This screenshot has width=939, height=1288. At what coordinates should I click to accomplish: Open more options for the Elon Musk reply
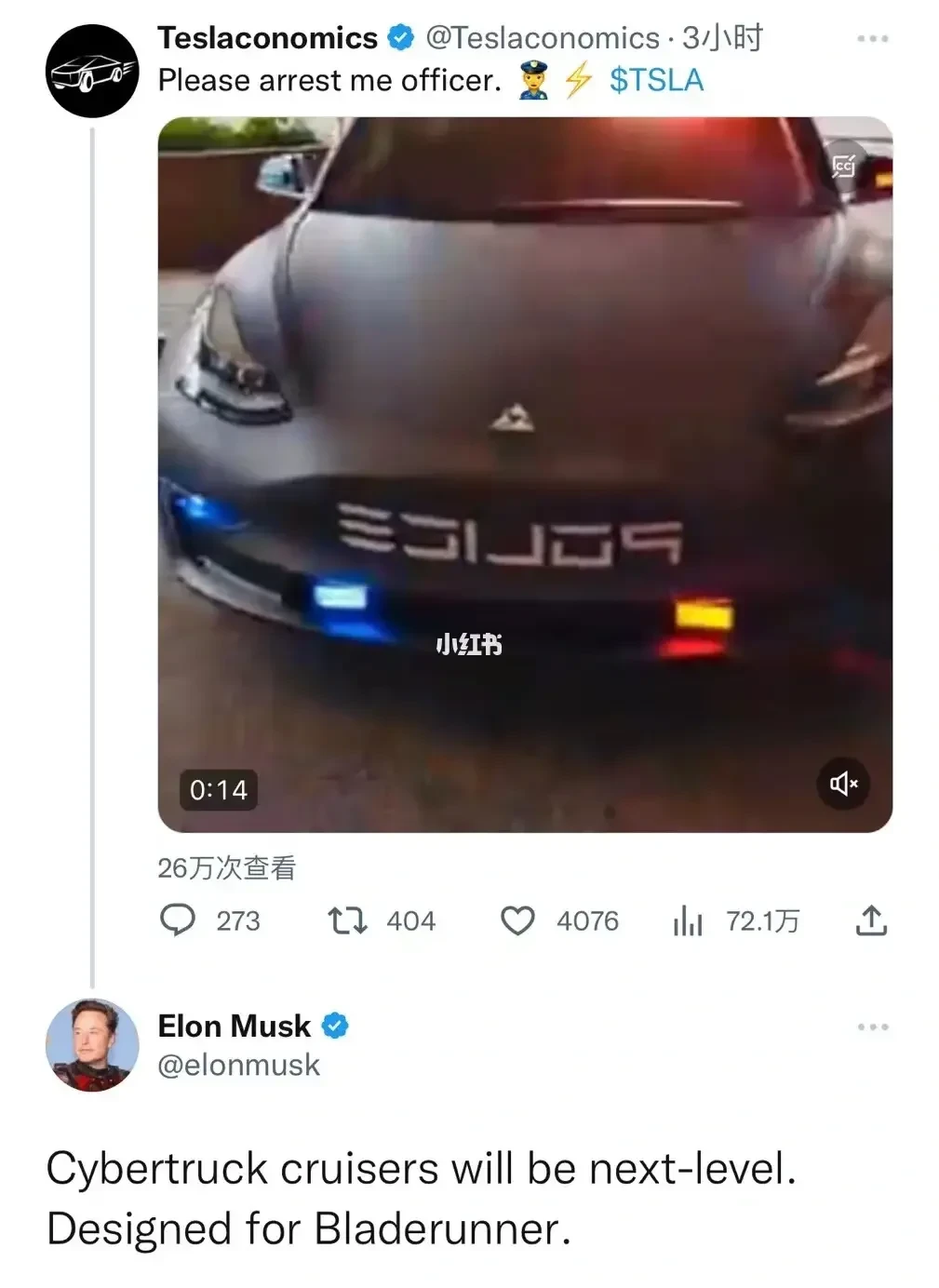click(x=873, y=1026)
